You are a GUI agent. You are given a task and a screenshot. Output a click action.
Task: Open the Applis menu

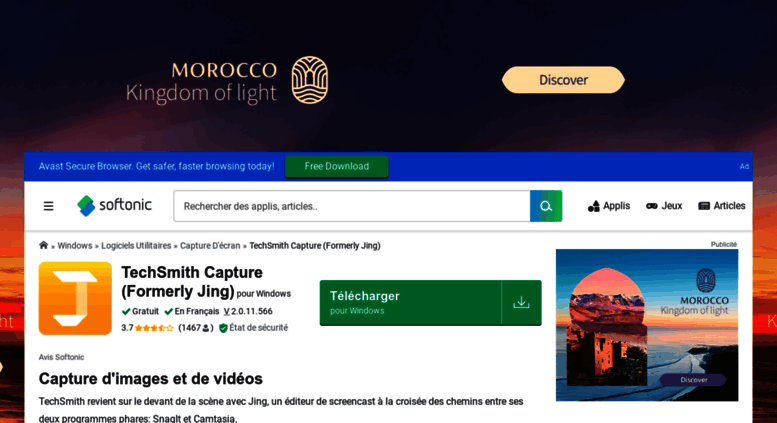(x=609, y=206)
